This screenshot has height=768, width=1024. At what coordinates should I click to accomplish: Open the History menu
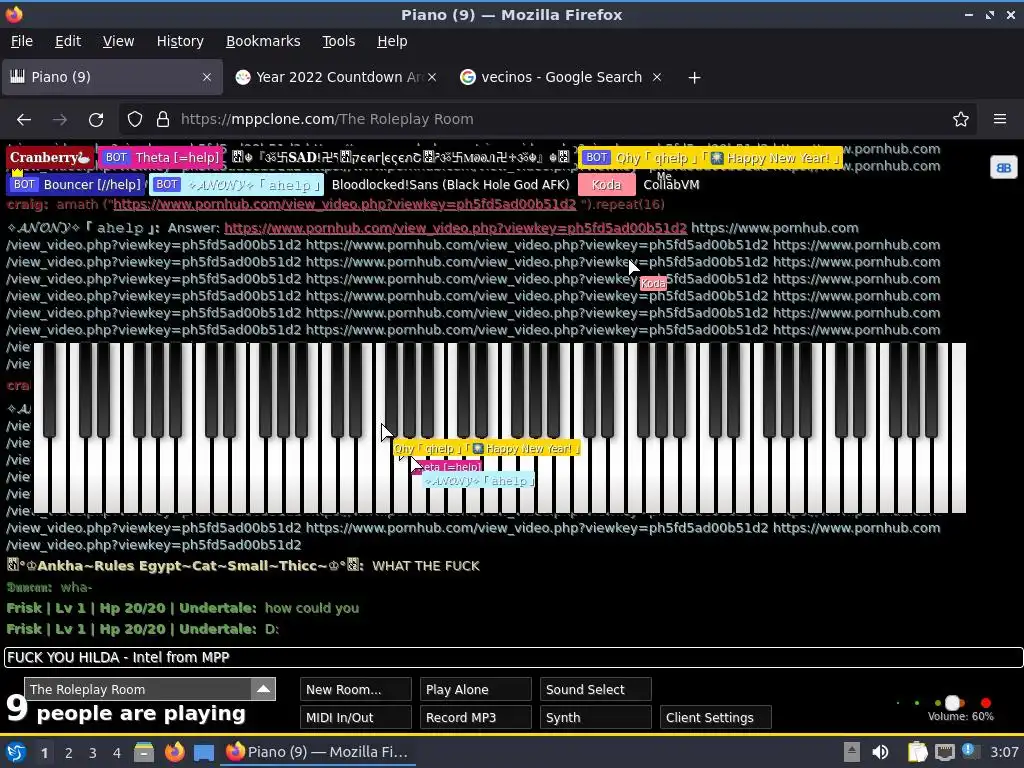click(x=180, y=41)
